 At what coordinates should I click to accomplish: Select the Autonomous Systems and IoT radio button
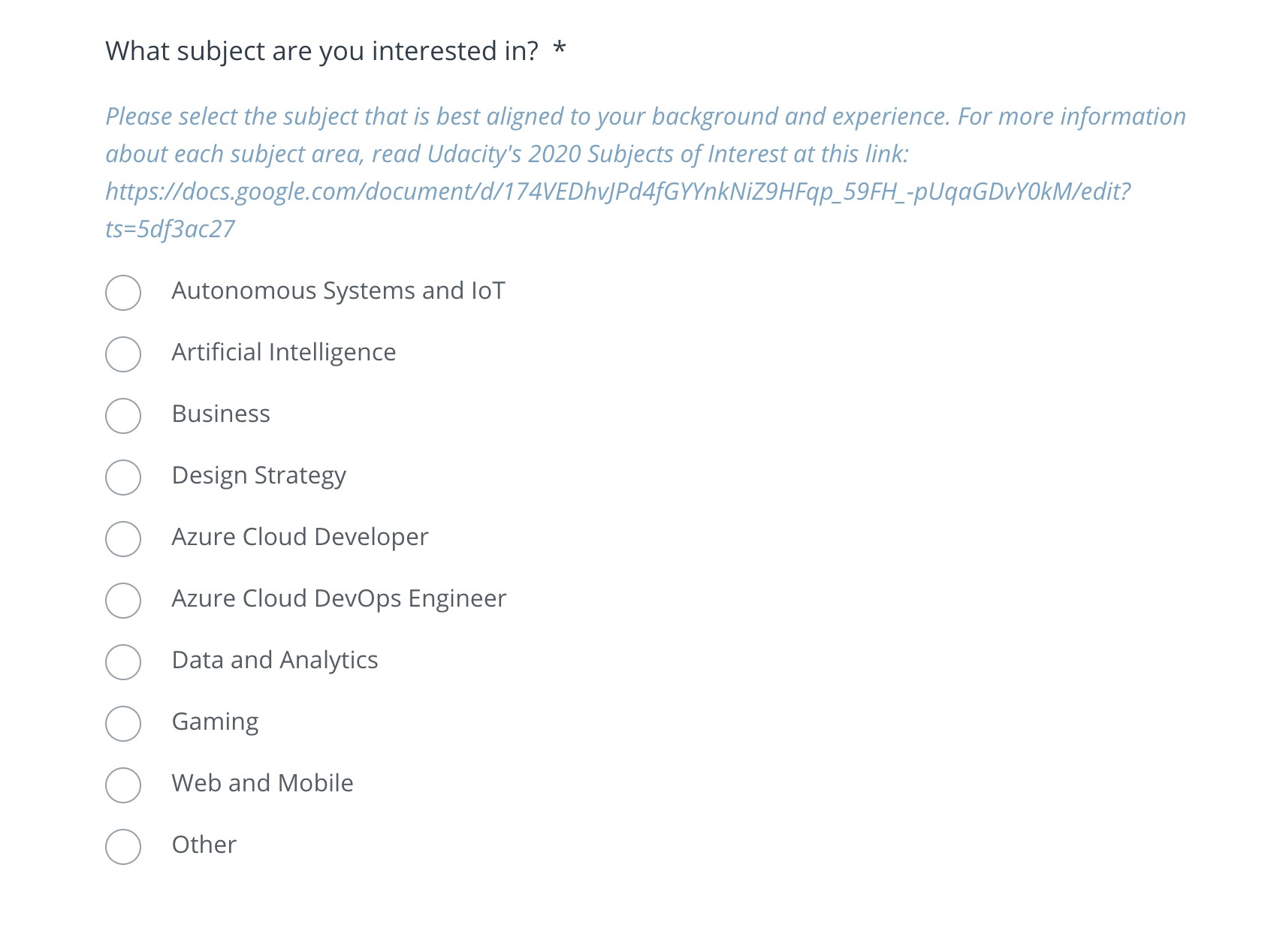tap(123, 293)
